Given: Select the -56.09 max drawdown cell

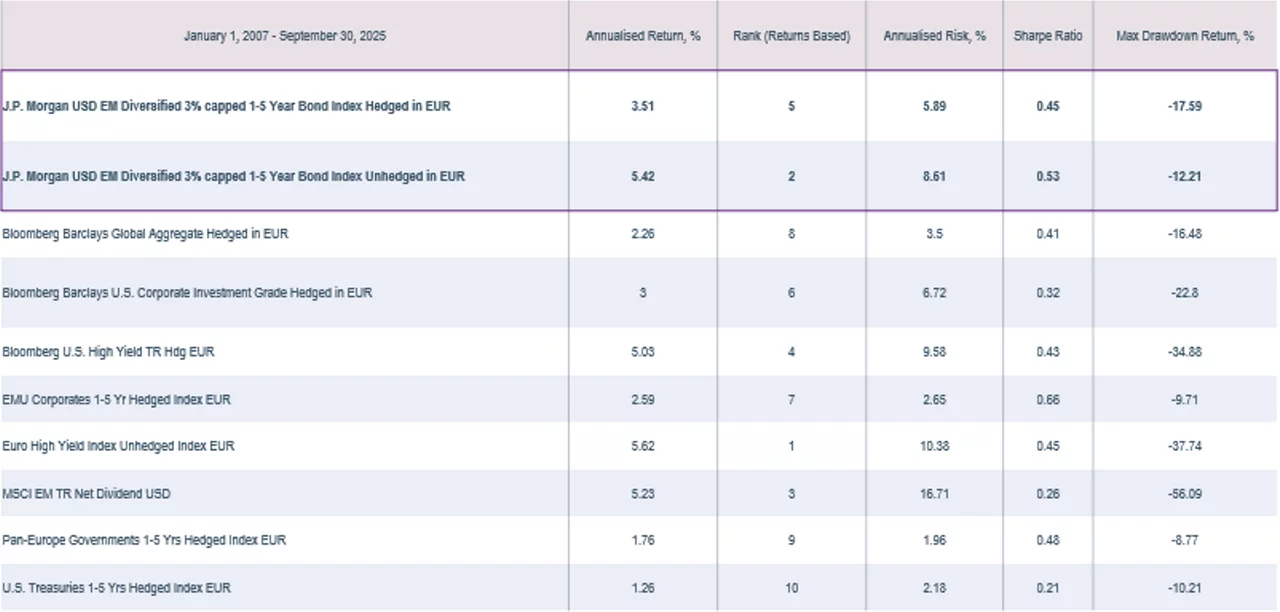Looking at the screenshot, I should tap(1185, 494).
